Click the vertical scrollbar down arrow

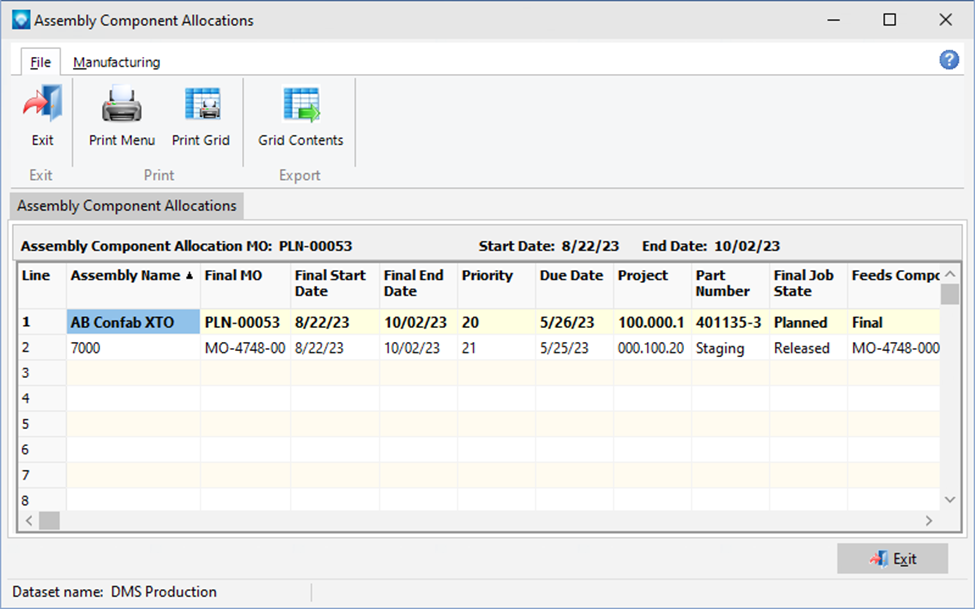pos(950,500)
